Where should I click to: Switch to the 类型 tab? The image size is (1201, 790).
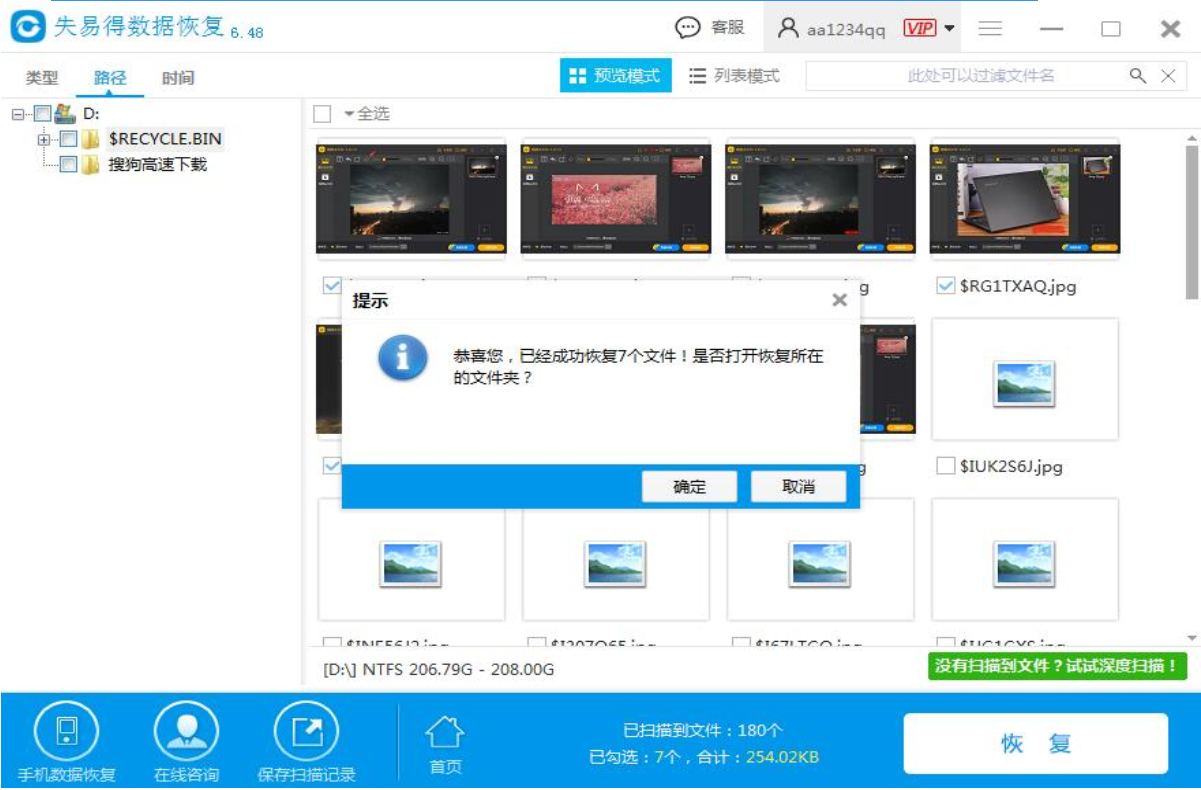point(41,78)
